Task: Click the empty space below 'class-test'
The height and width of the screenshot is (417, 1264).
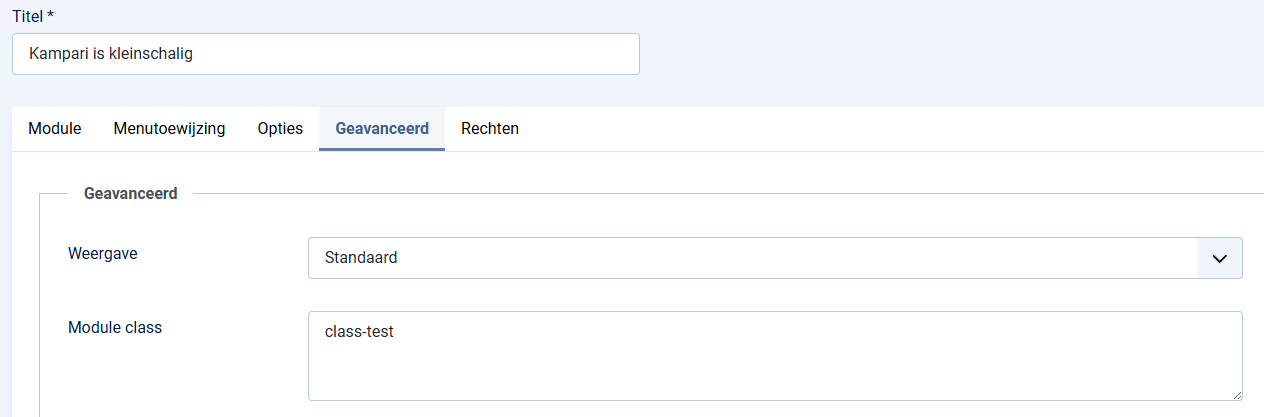Action: tap(700, 375)
